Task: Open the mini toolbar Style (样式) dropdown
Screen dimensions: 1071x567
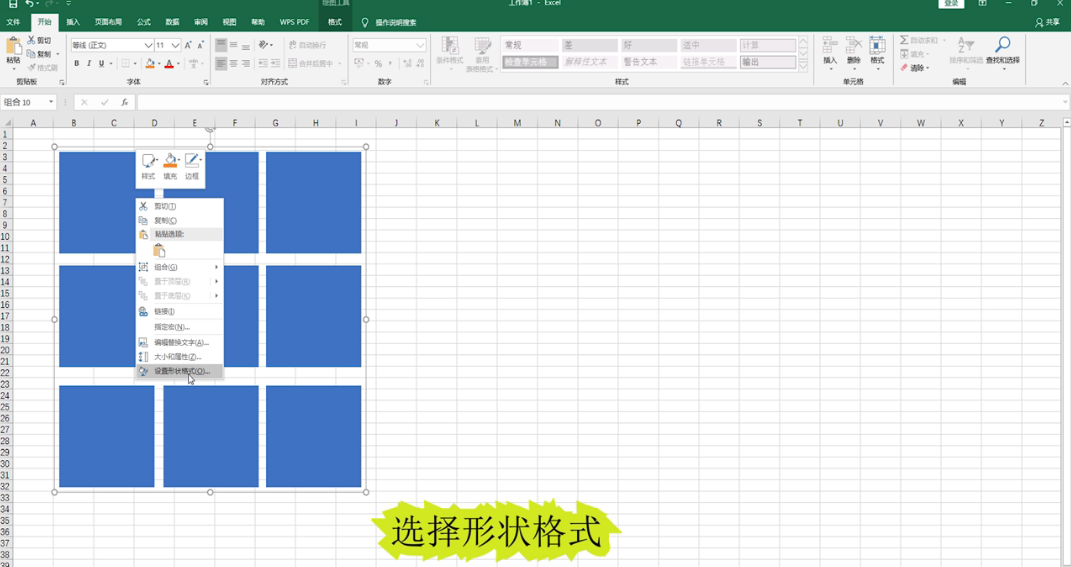Action: coord(149,167)
